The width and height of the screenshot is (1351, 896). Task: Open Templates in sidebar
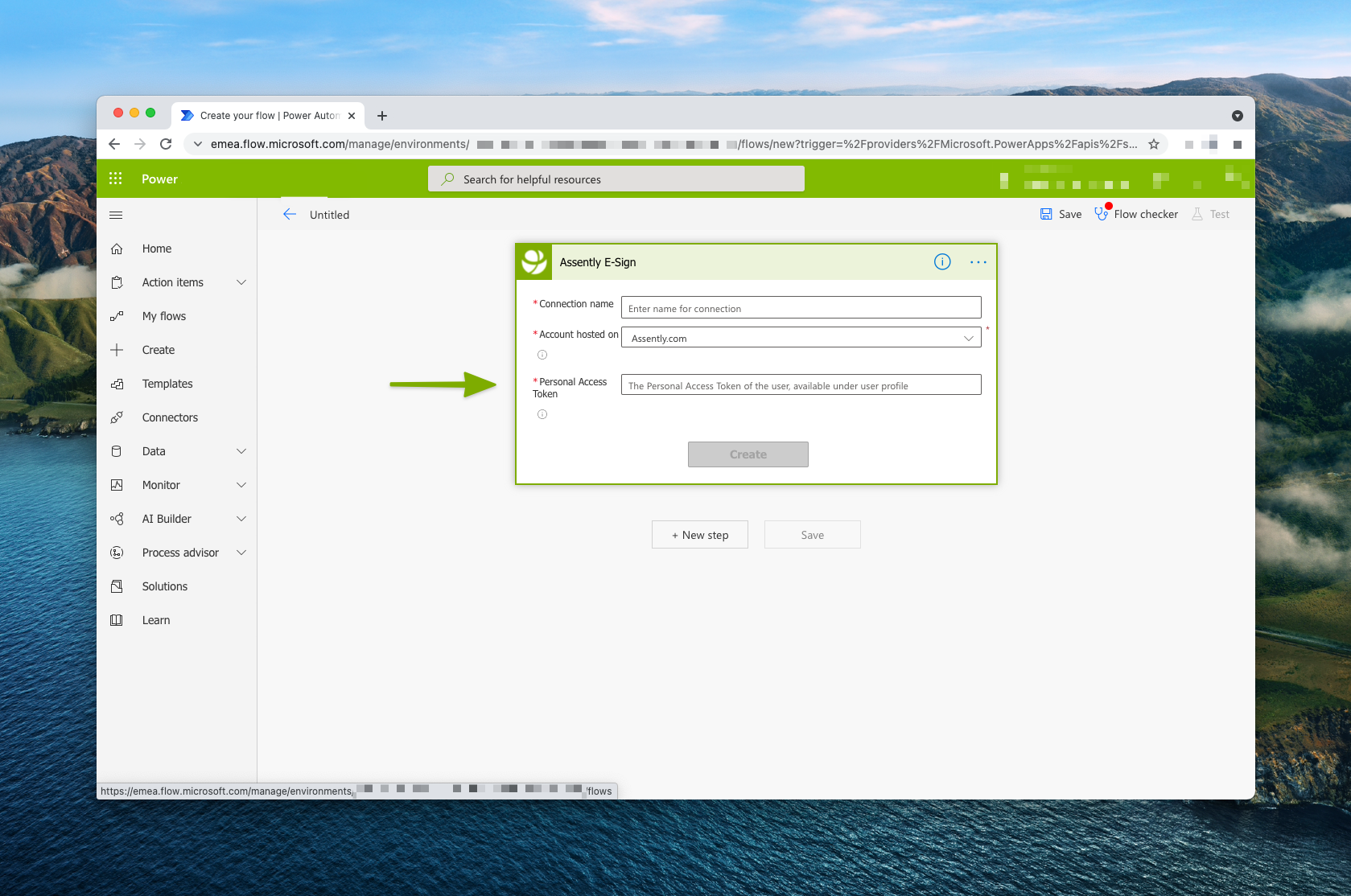[x=167, y=384]
